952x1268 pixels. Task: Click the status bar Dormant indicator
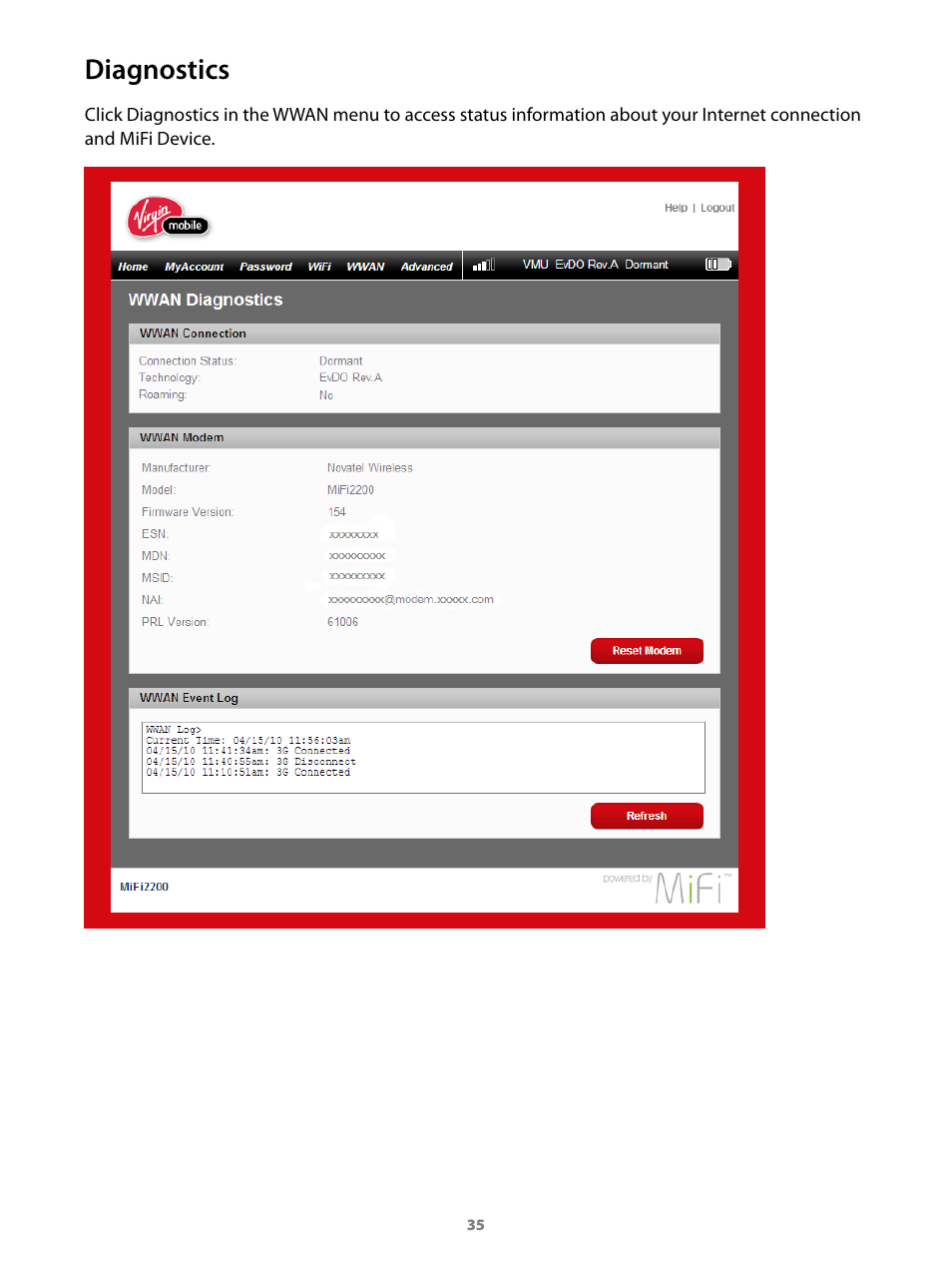click(647, 265)
